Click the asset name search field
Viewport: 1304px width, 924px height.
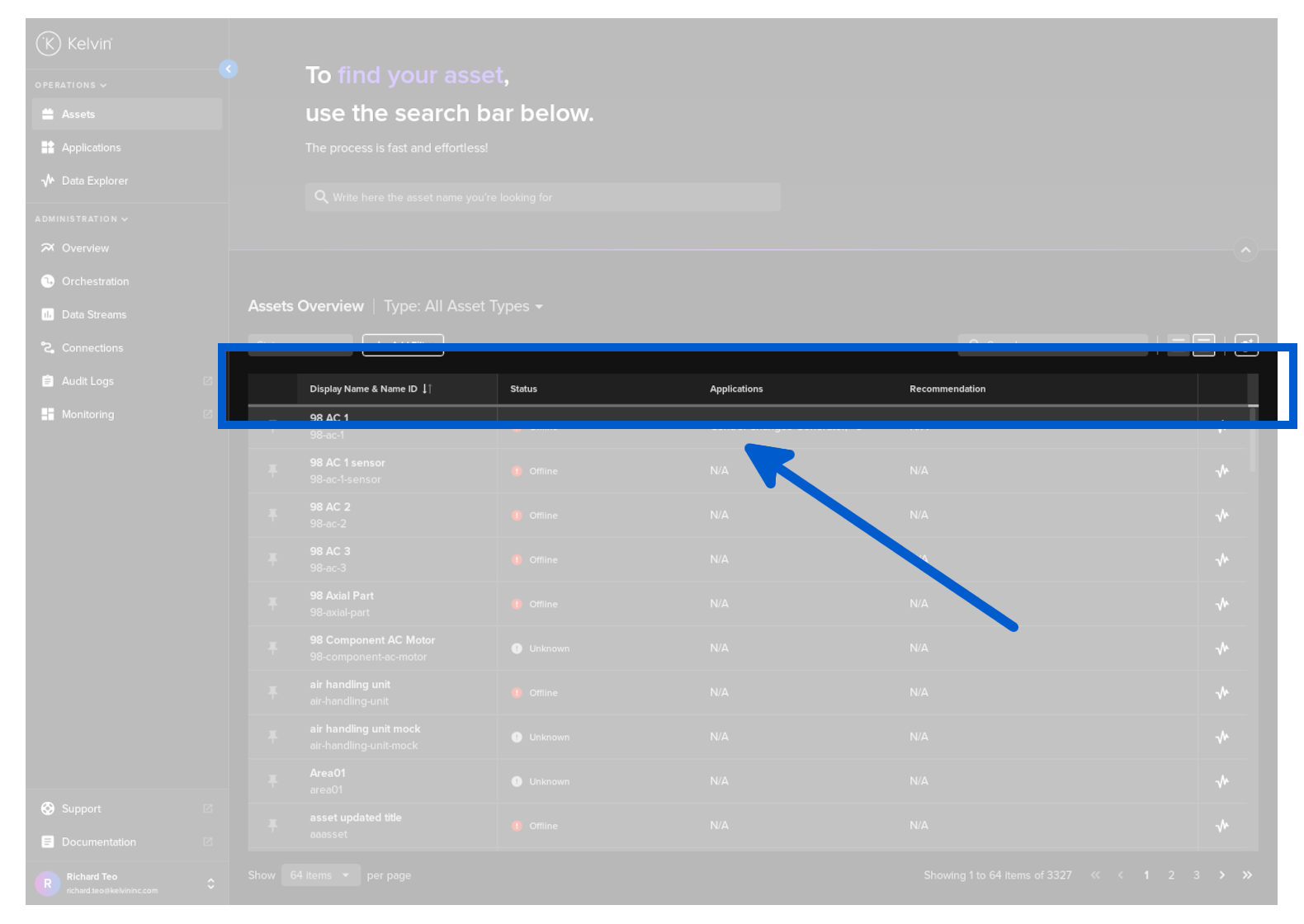tap(542, 197)
